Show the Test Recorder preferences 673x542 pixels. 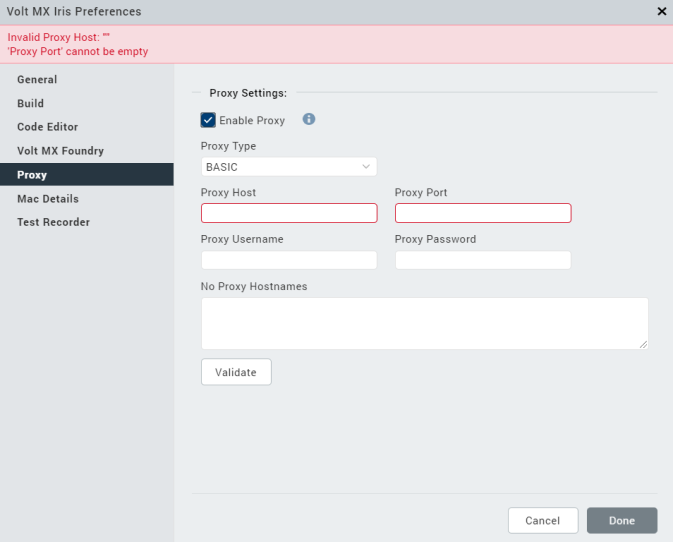[53, 222]
